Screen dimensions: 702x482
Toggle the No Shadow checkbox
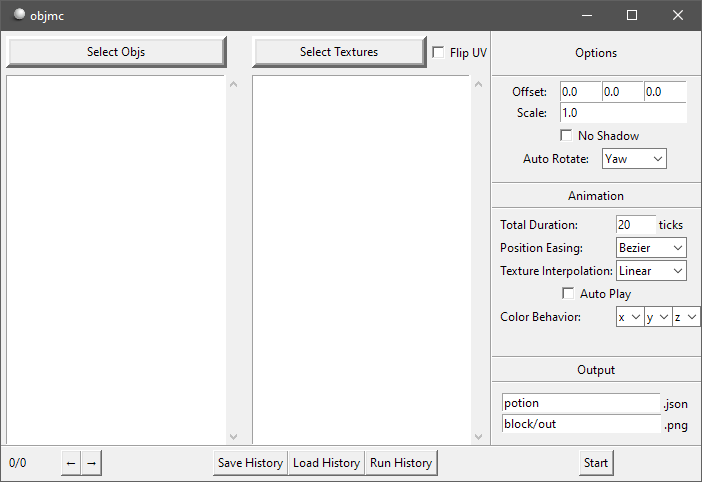click(x=567, y=135)
